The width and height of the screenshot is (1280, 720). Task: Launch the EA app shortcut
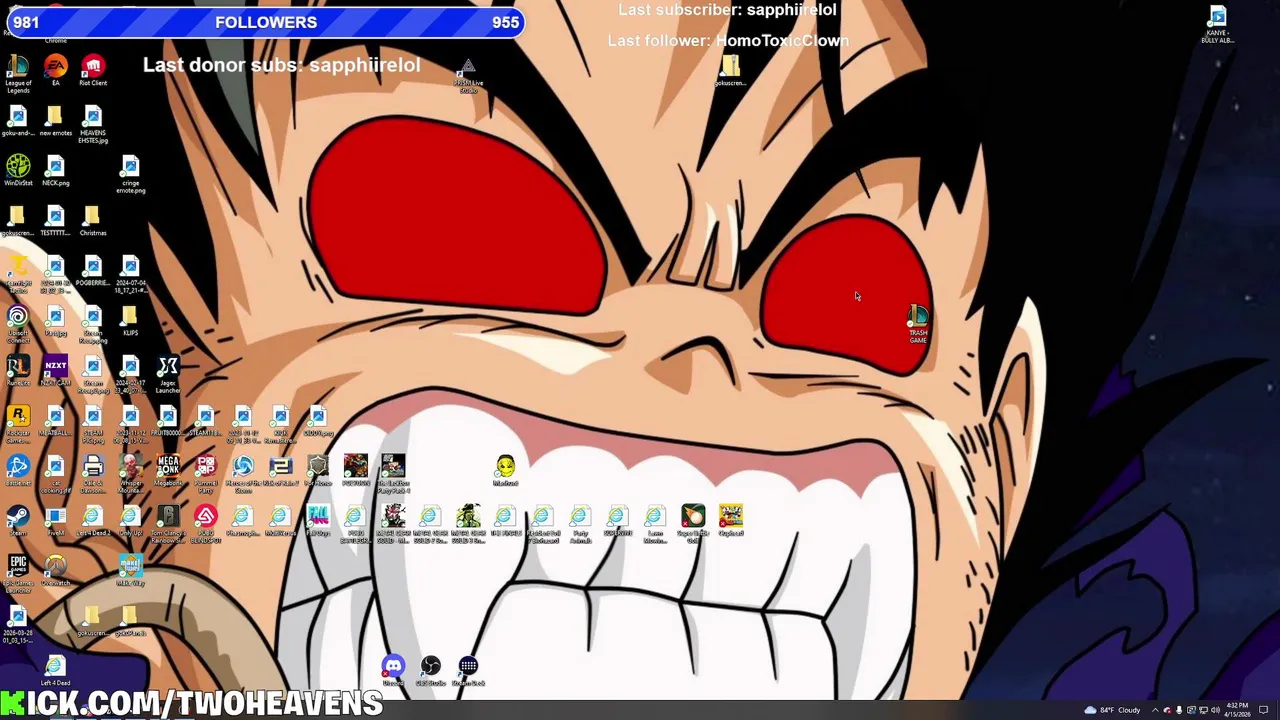55,70
